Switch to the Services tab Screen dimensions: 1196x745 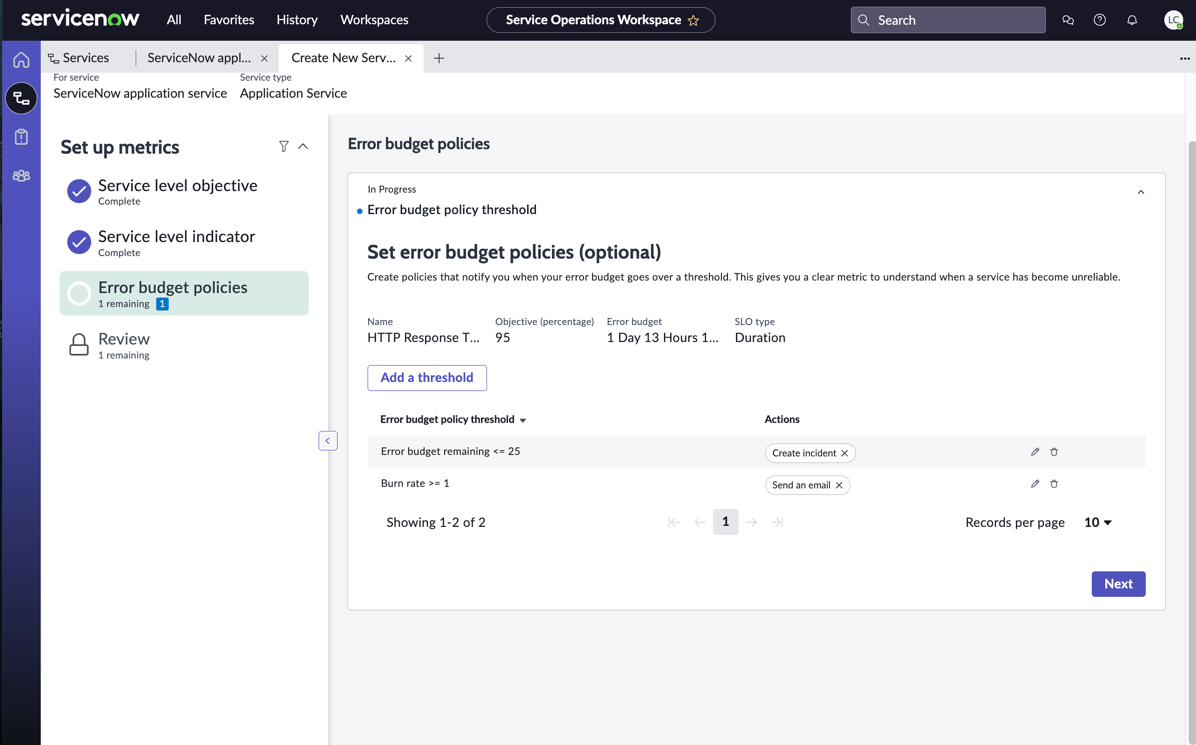[79, 58]
